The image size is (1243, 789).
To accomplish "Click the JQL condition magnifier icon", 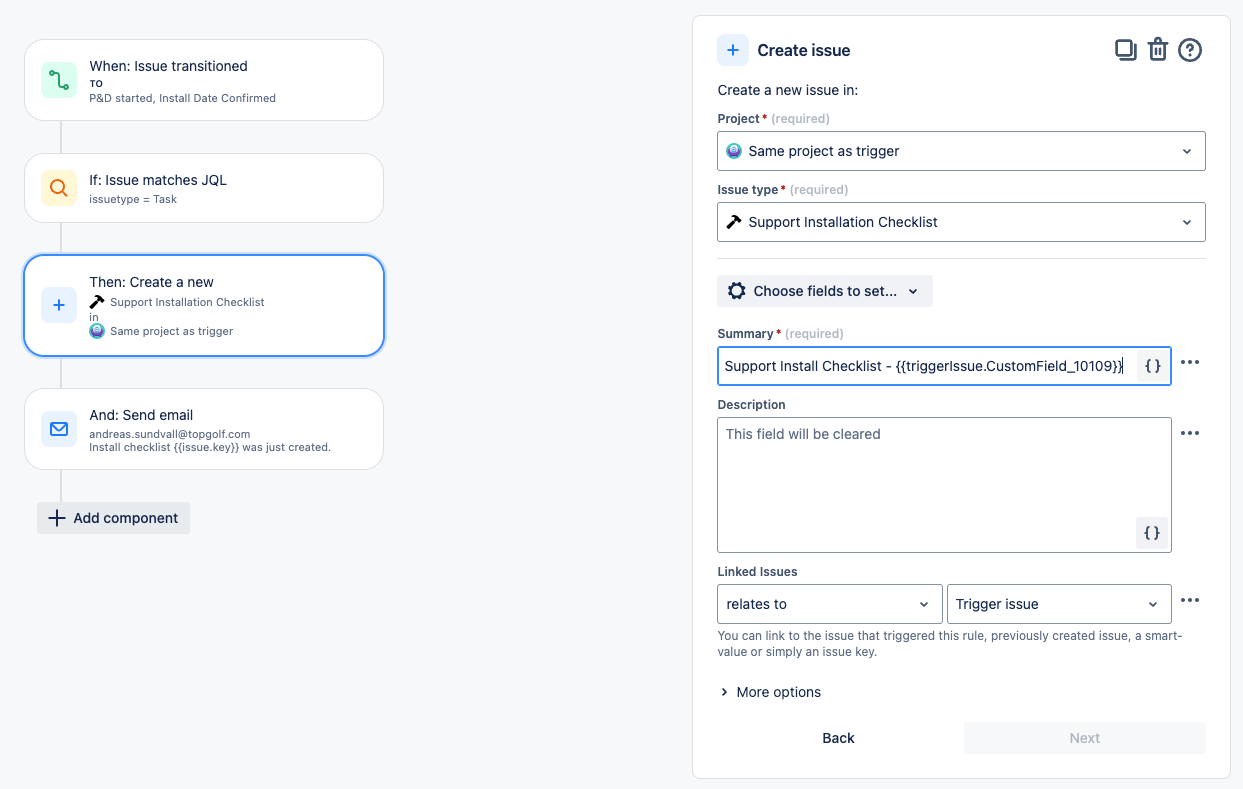I will (x=59, y=187).
